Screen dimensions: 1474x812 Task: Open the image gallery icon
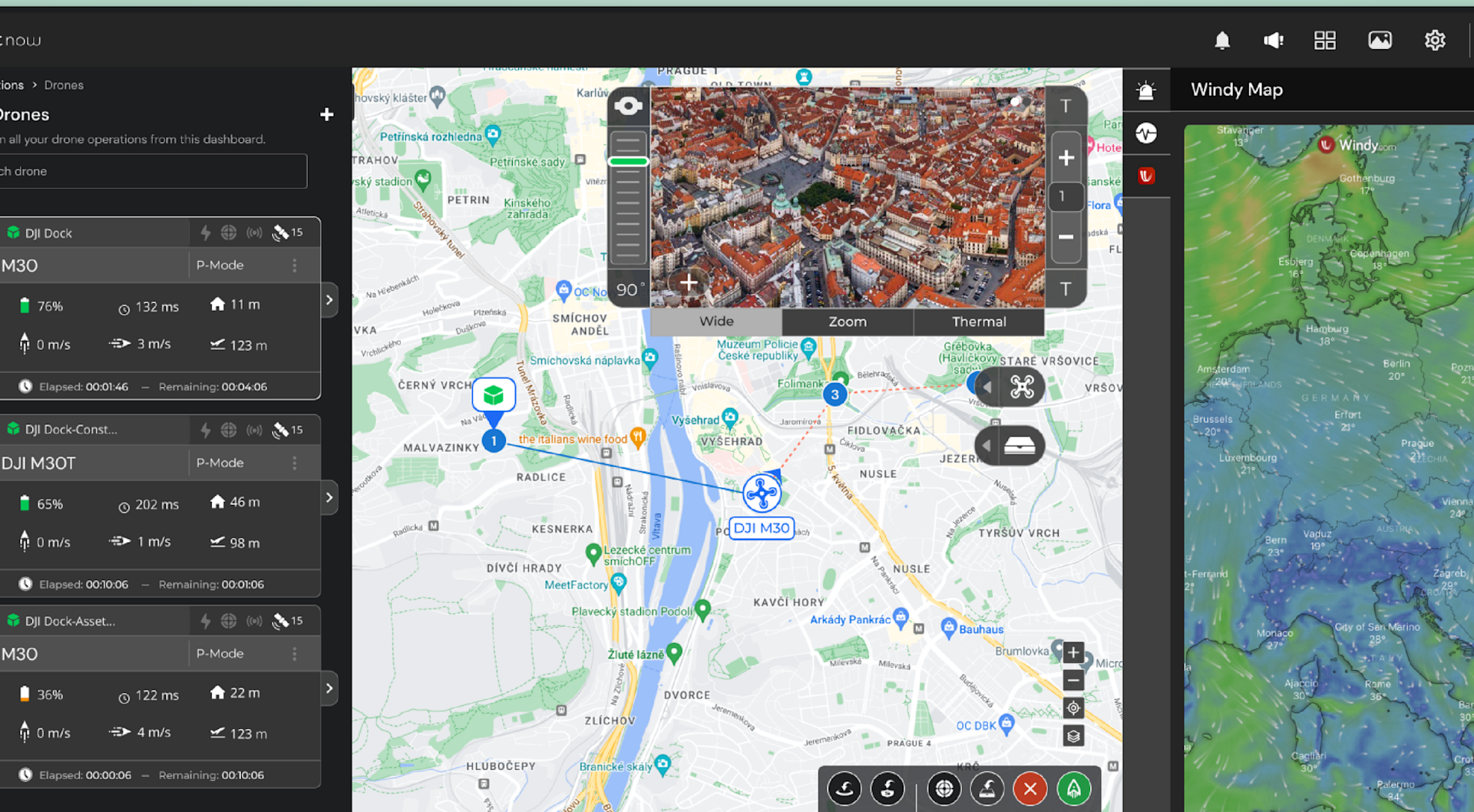click(x=1380, y=40)
